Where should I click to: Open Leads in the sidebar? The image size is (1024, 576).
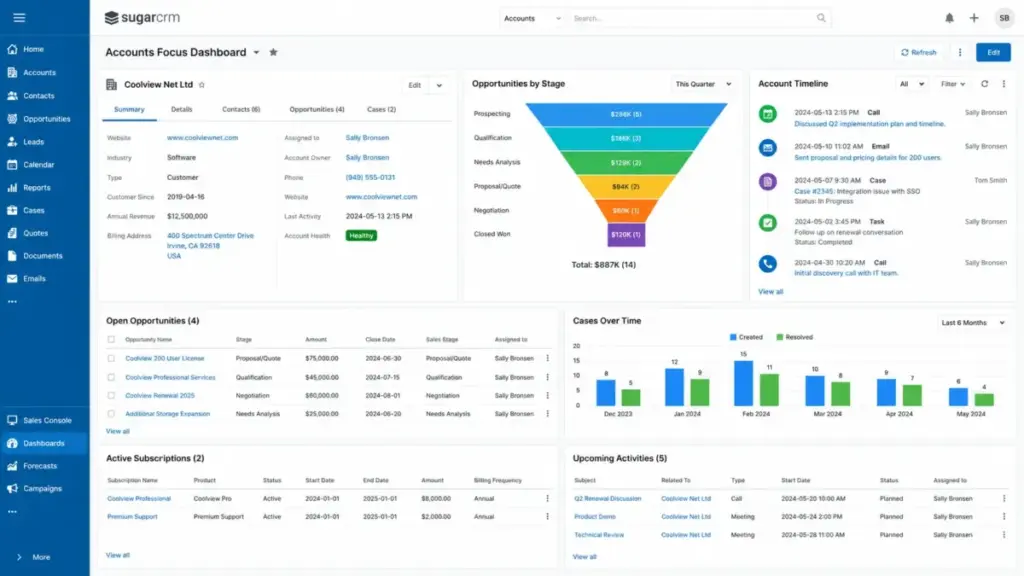(x=33, y=142)
